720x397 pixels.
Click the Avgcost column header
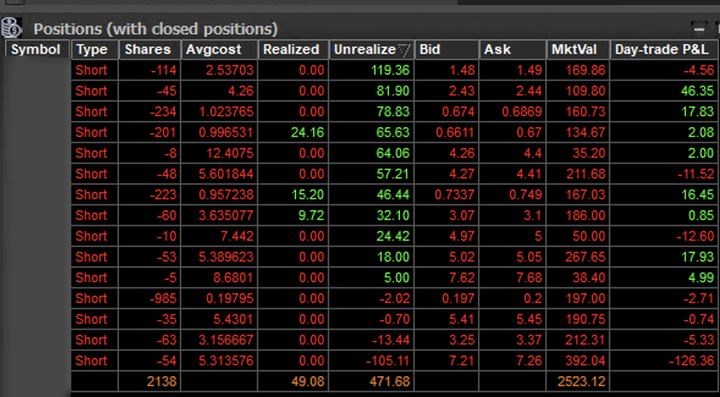[219, 50]
